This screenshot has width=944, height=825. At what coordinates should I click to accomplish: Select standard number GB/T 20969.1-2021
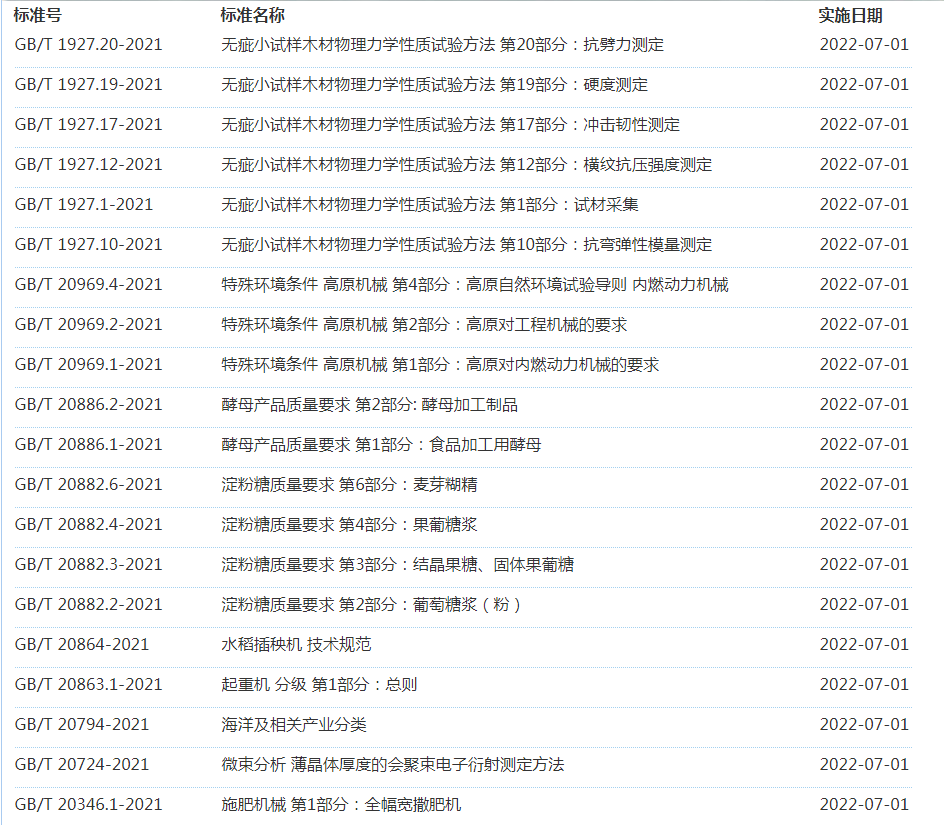[x=88, y=364]
